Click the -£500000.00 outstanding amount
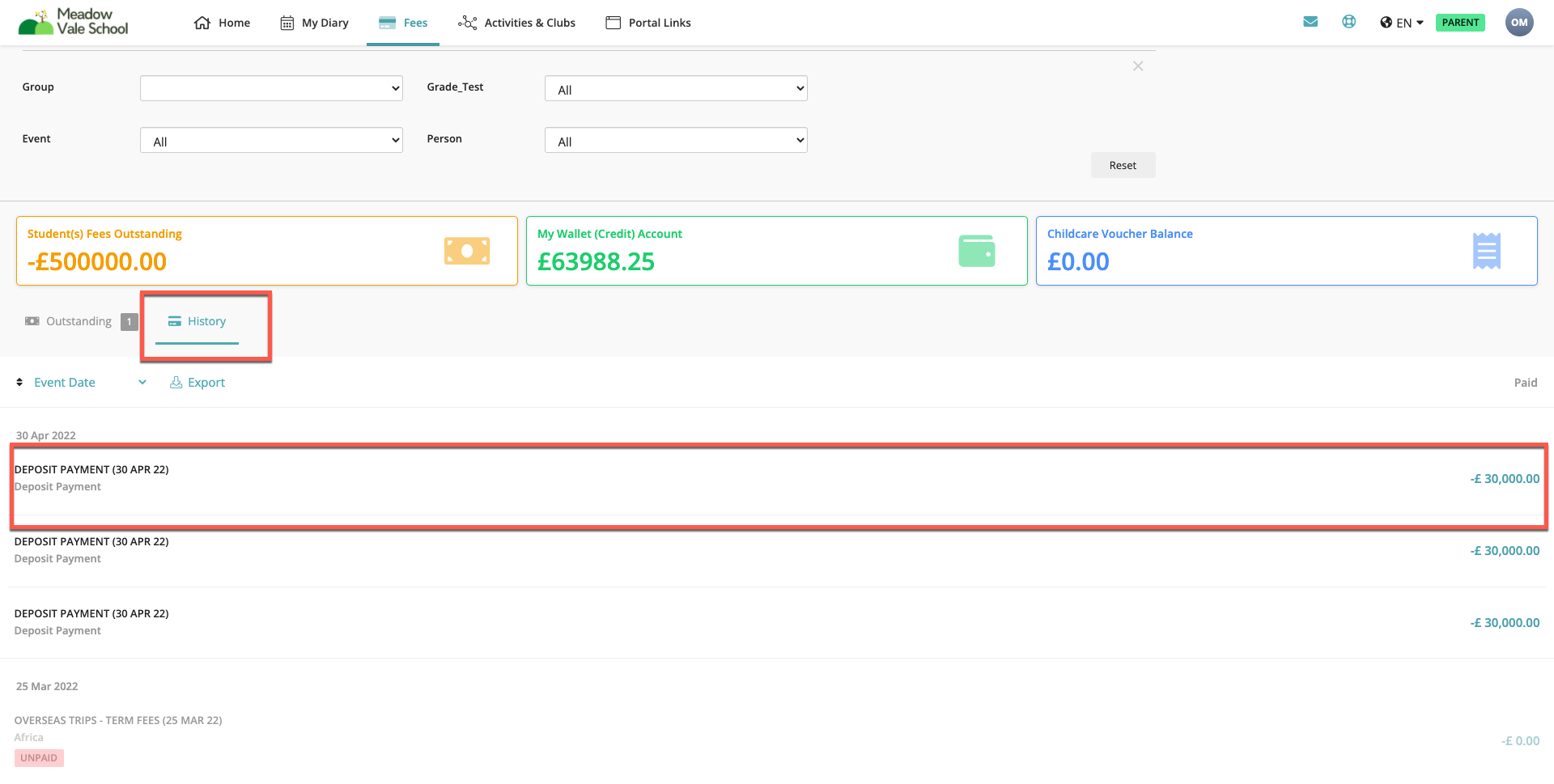1554x784 pixels. point(97,261)
